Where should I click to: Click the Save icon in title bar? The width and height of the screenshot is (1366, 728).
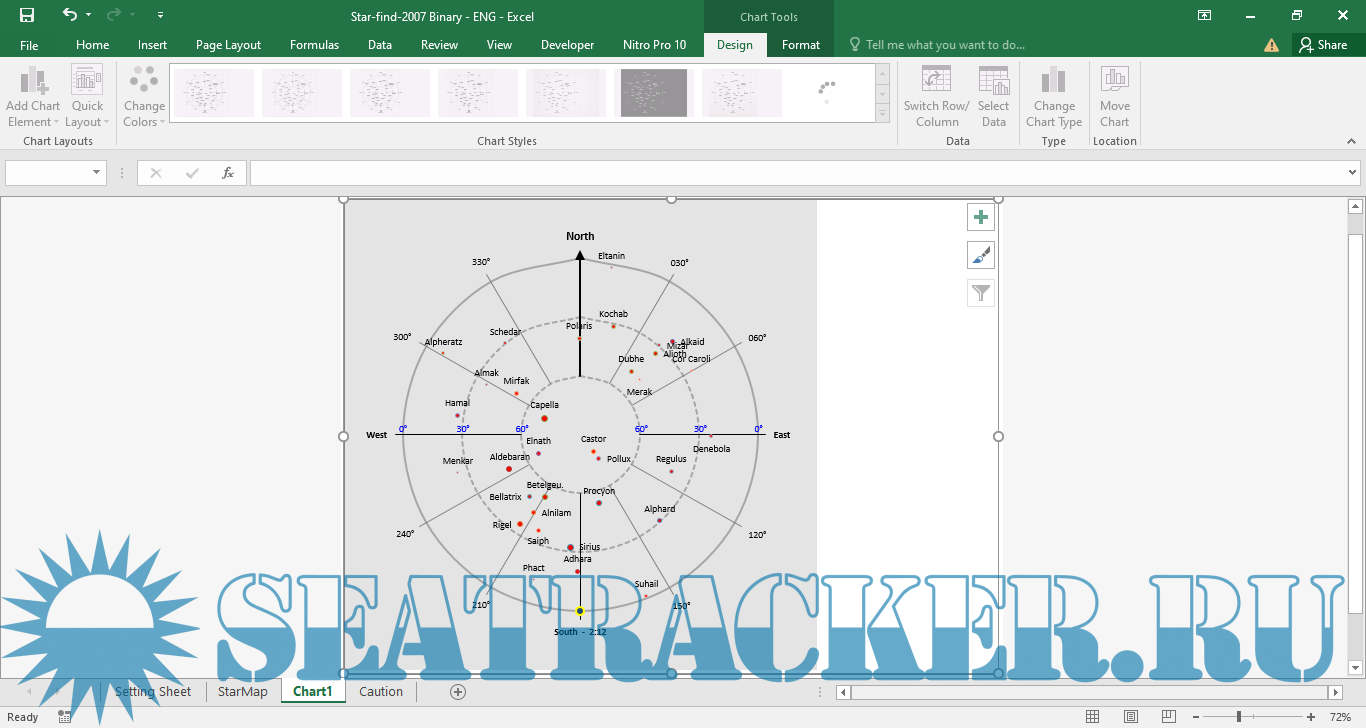(x=27, y=15)
